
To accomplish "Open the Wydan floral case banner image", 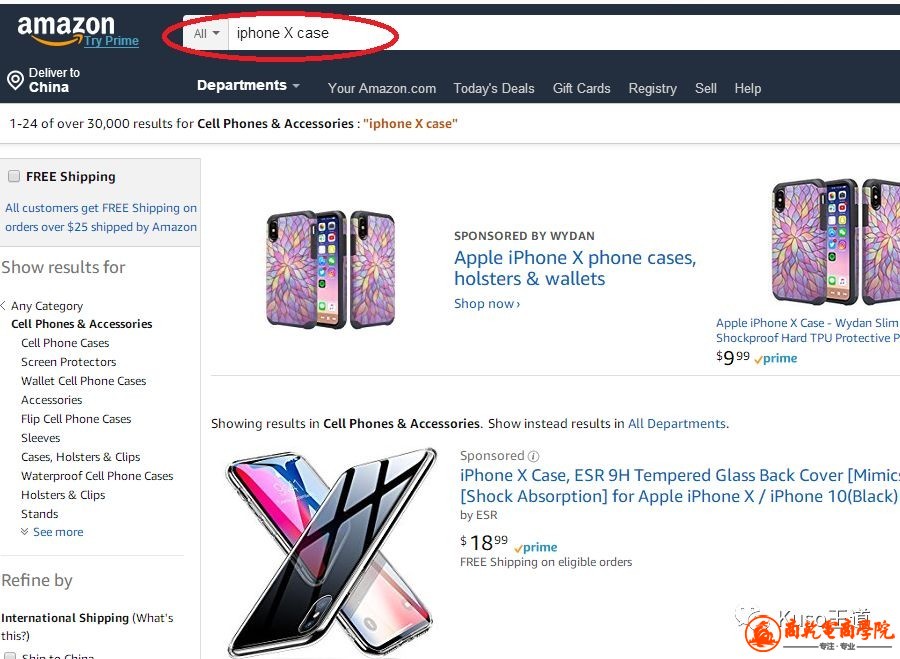I will tap(330, 268).
